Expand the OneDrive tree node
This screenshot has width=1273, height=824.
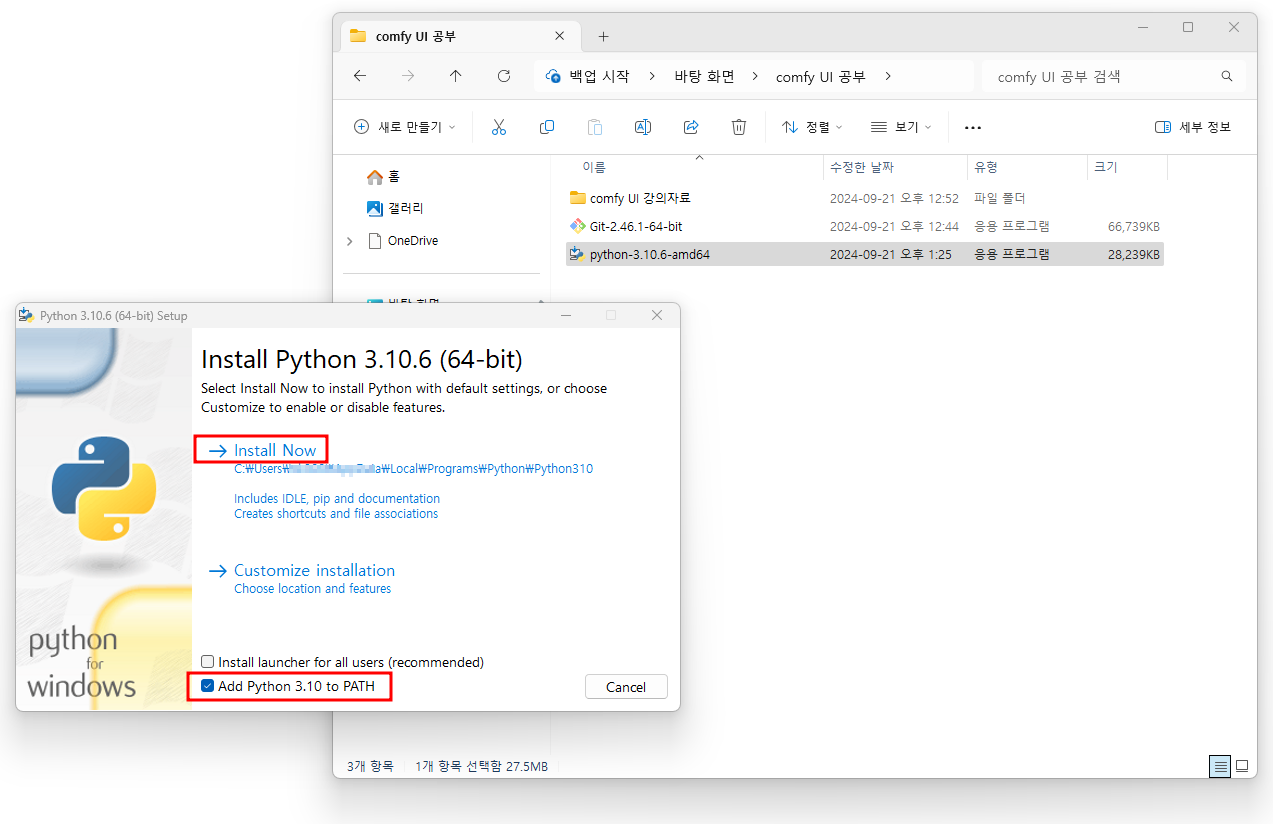pos(349,241)
